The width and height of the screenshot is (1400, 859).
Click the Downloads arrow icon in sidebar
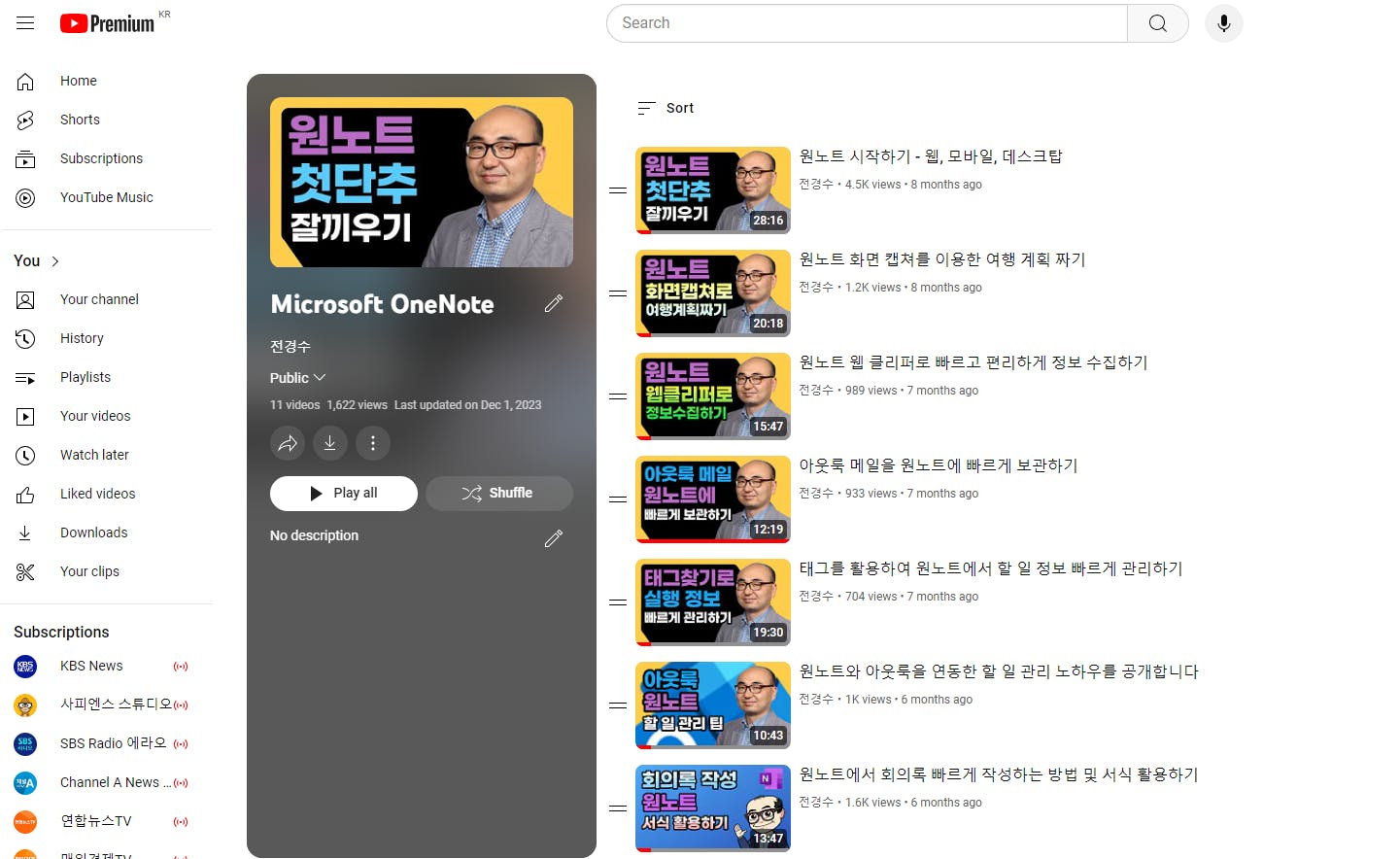pos(25,533)
